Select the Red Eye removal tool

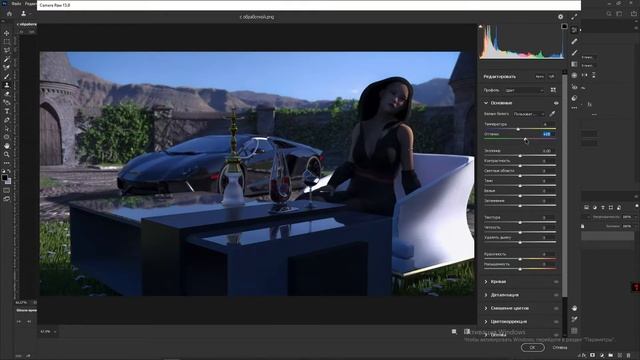574,87
